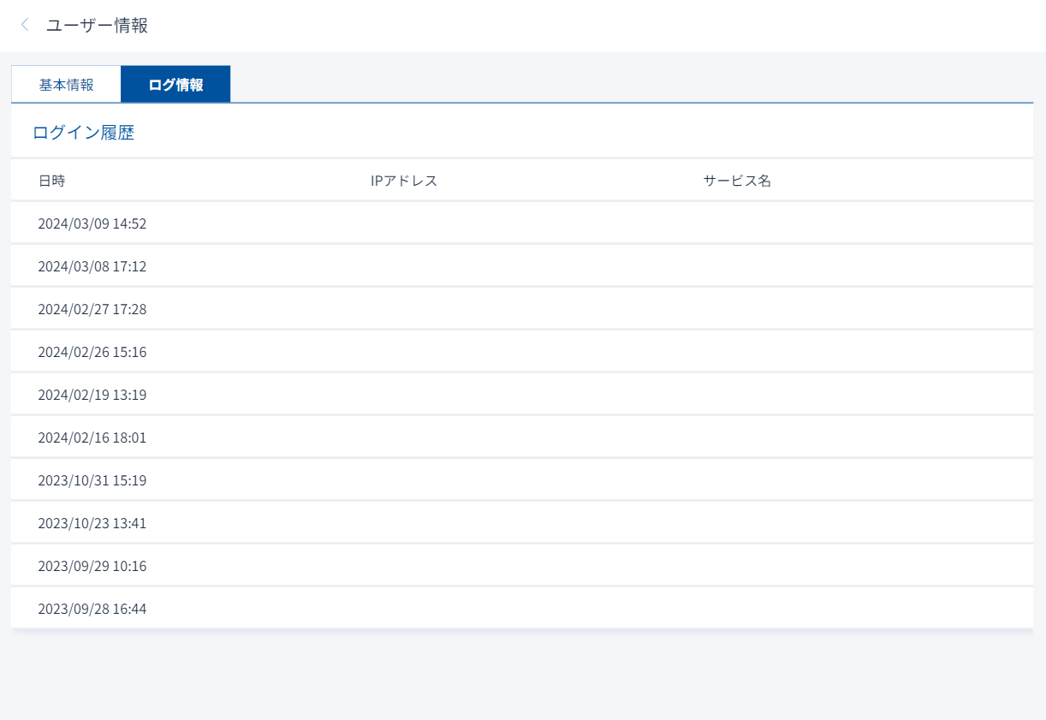Click the サービス名 column header

pyautogui.click(x=737, y=181)
